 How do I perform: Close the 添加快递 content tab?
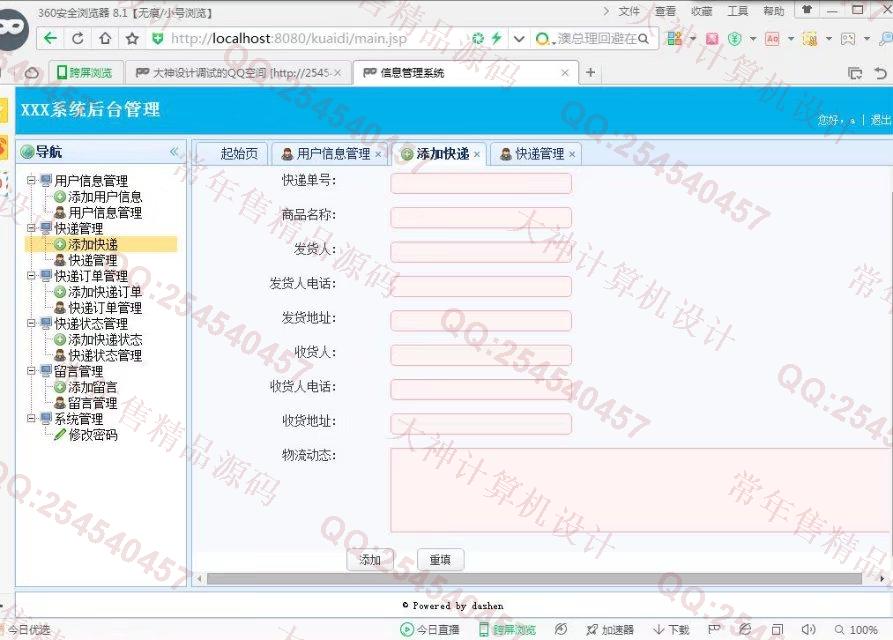(477, 154)
